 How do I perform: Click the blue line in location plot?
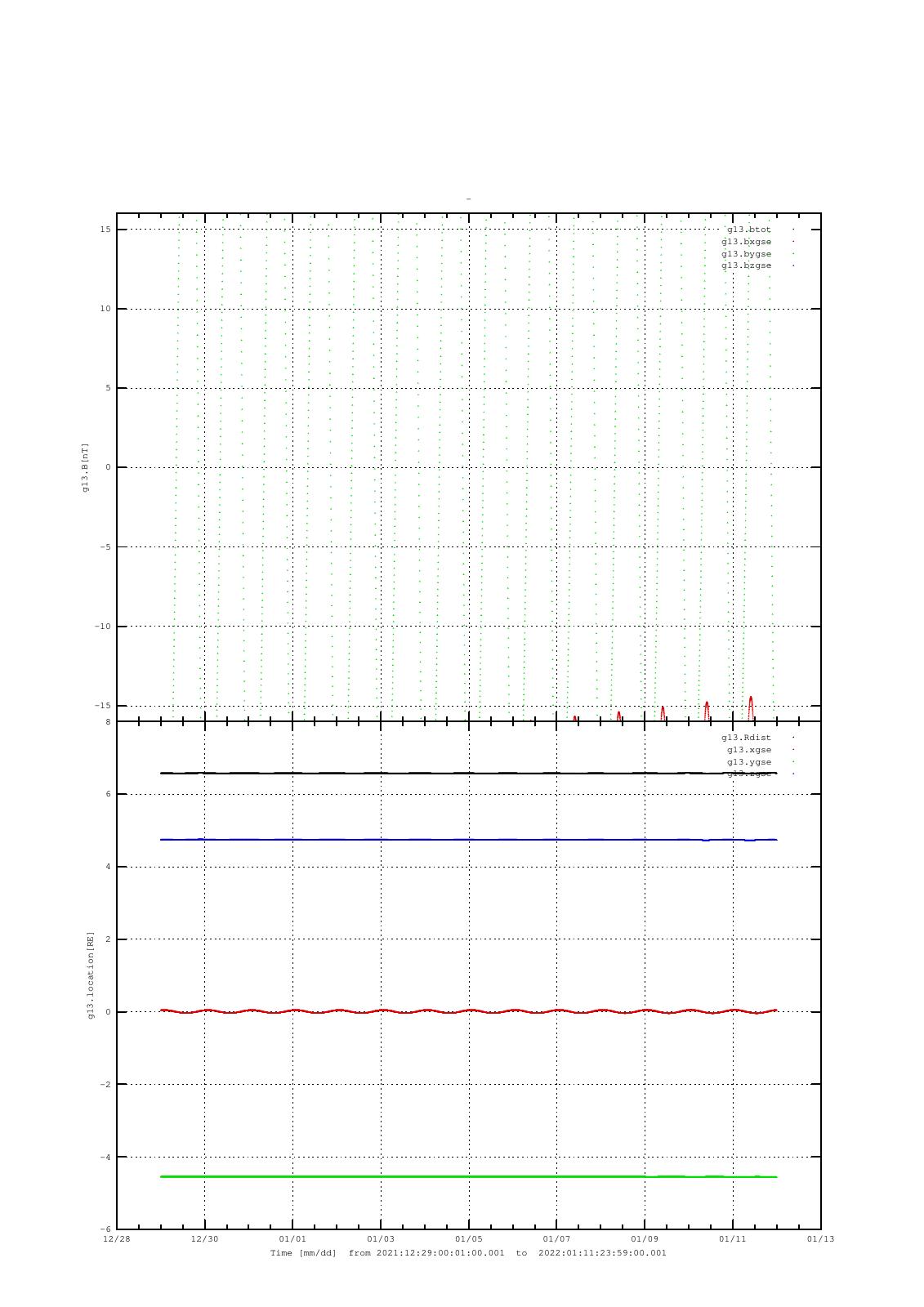coord(468,839)
